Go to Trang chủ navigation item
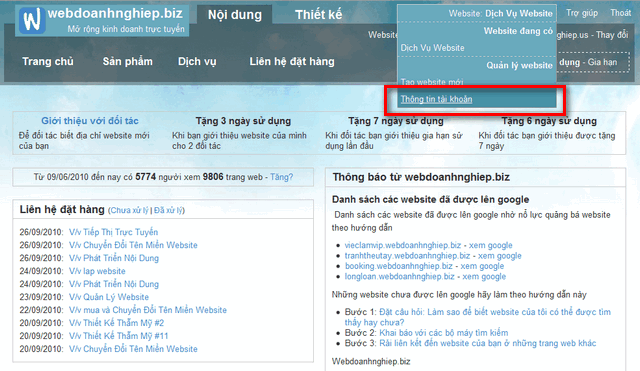This screenshot has width=640, height=371. tap(48, 62)
